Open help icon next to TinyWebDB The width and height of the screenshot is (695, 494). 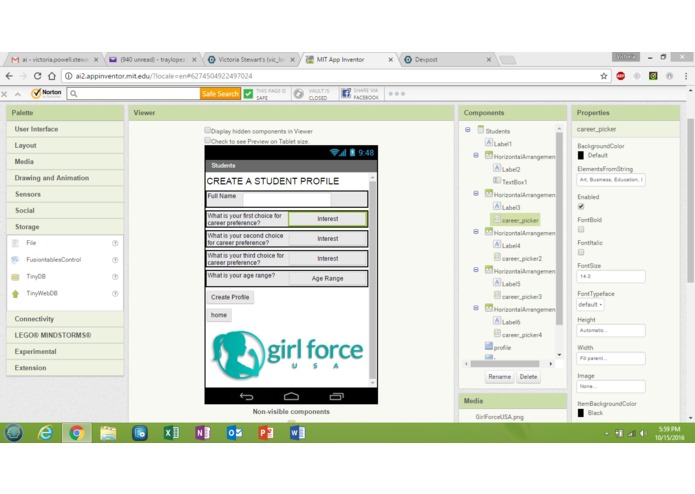click(x=115, y=294)
